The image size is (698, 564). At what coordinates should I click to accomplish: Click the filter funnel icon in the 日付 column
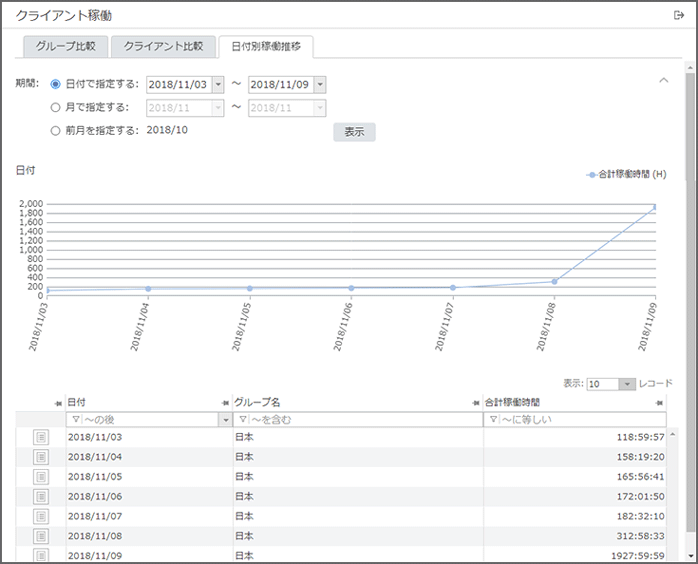73,420
